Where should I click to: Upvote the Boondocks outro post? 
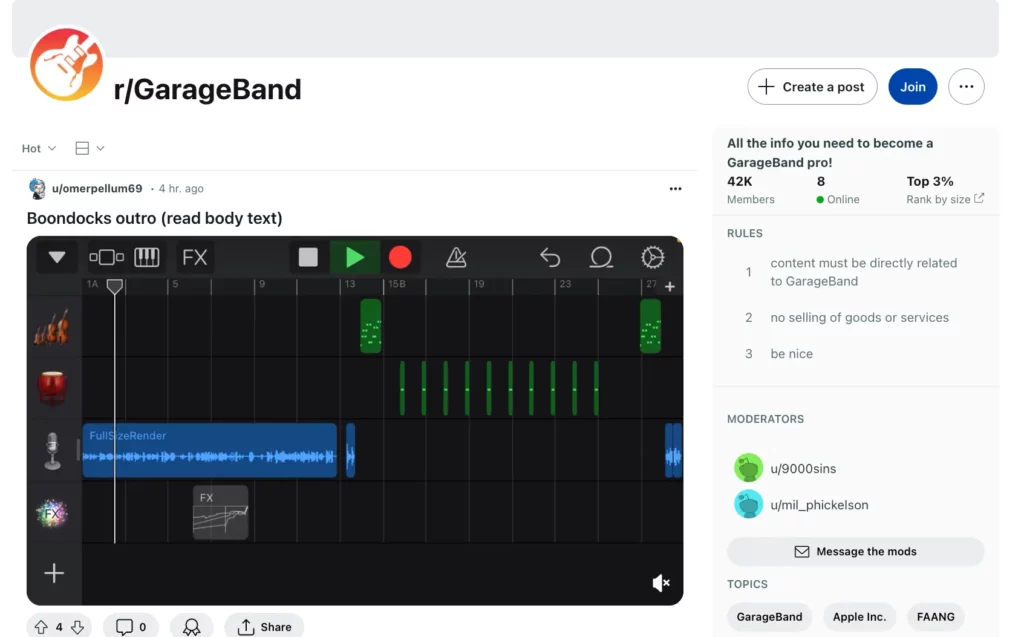pos(41,627)
